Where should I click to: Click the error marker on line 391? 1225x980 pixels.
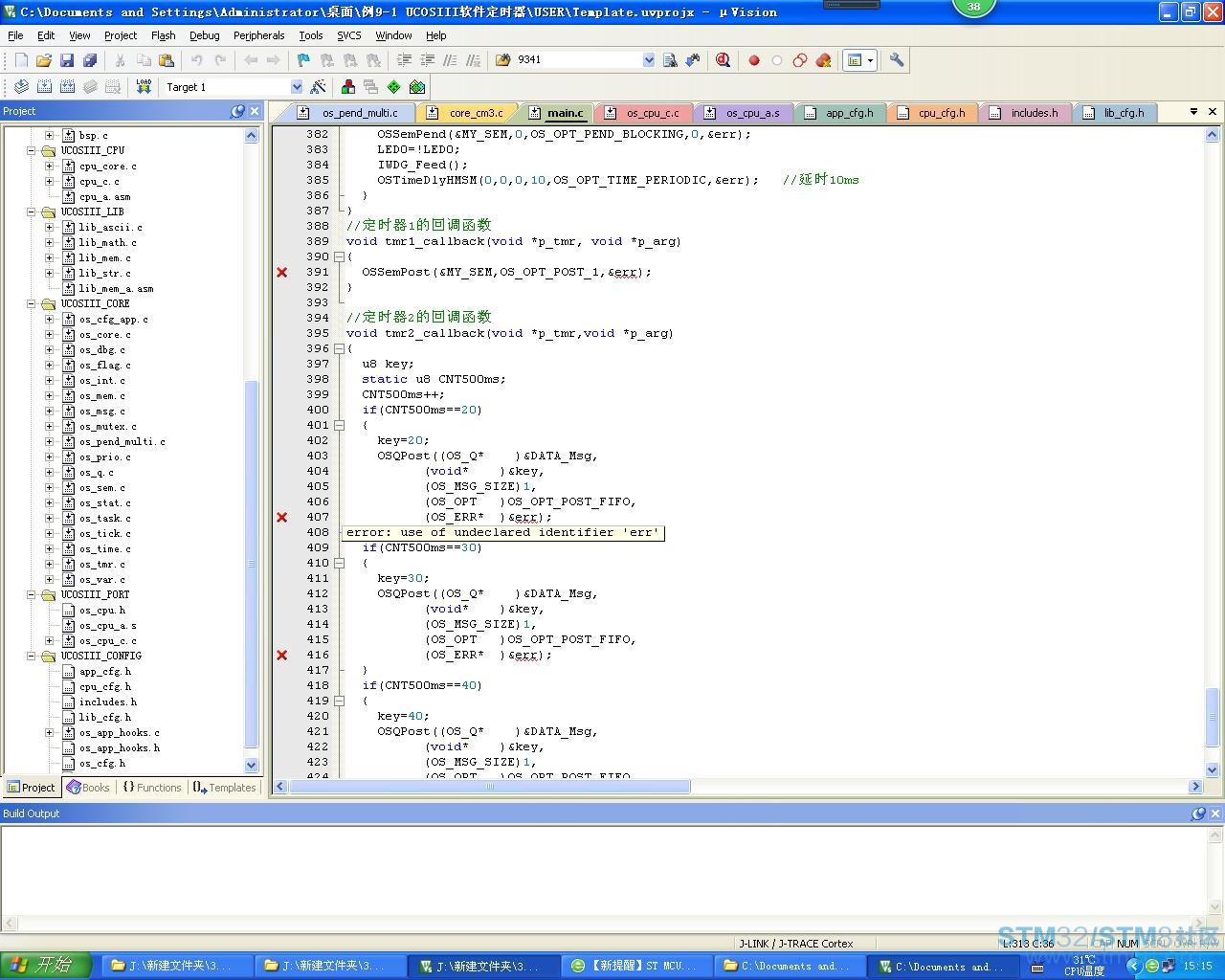click(282, 272)
